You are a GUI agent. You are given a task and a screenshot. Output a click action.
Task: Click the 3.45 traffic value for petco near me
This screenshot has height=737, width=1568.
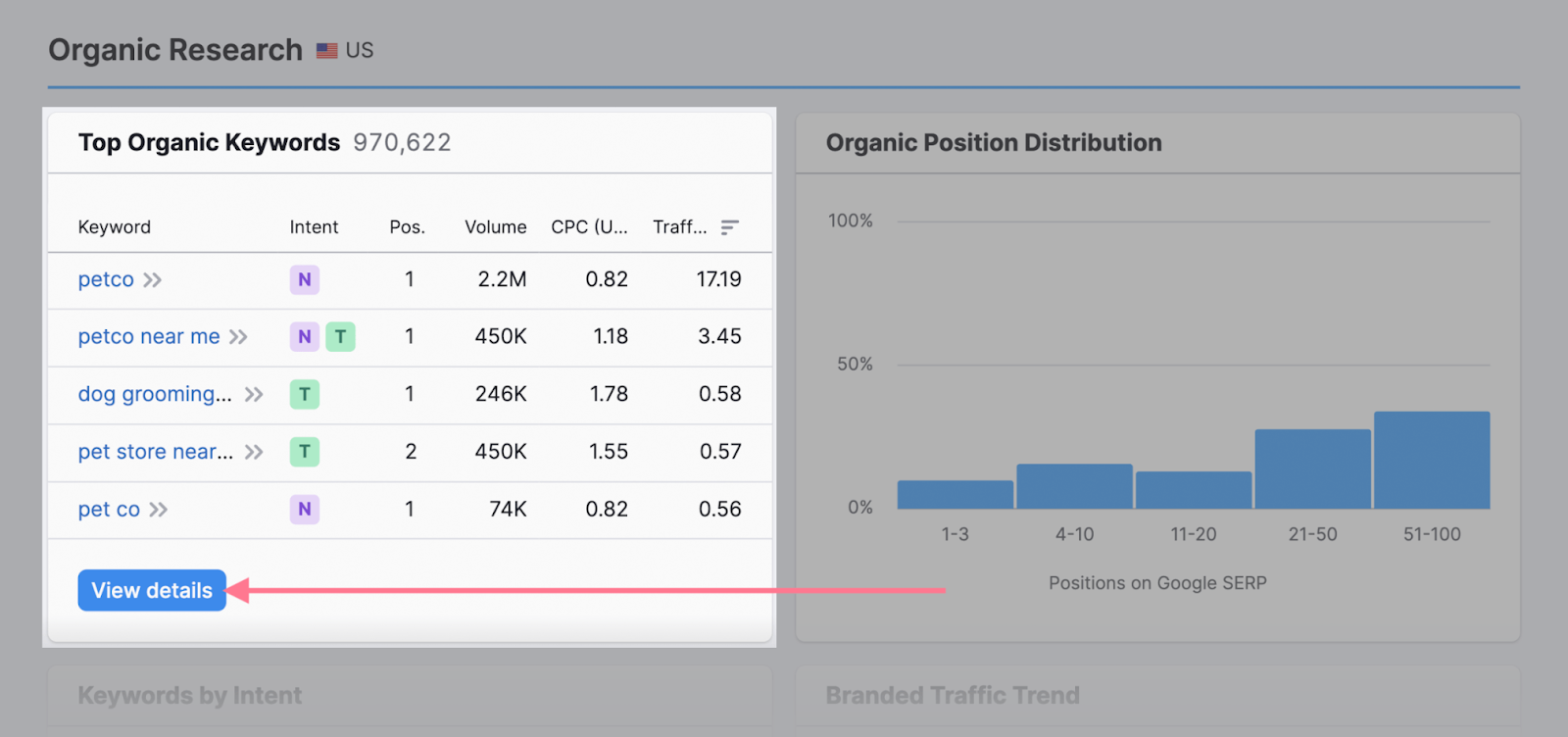point(719,336)
